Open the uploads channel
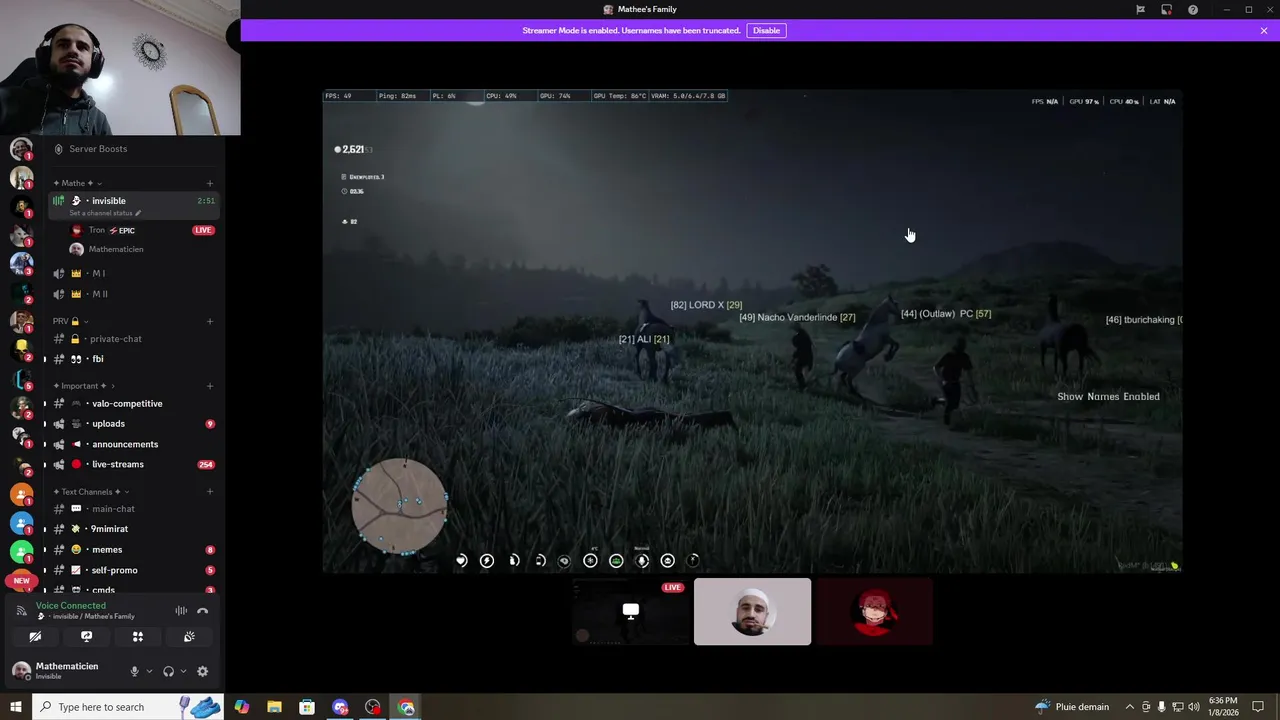 click(x=133, y=424)
